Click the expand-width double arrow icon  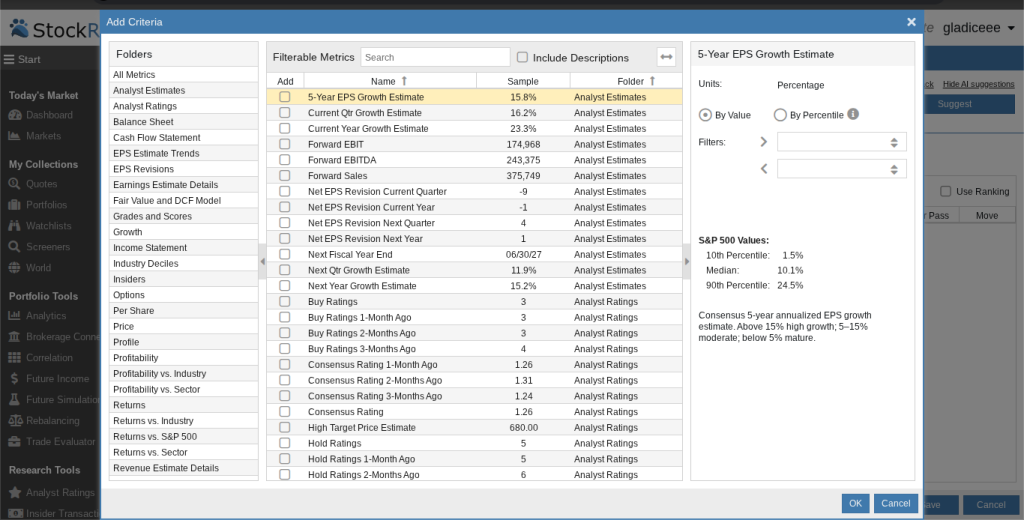(x=666, y=57)
